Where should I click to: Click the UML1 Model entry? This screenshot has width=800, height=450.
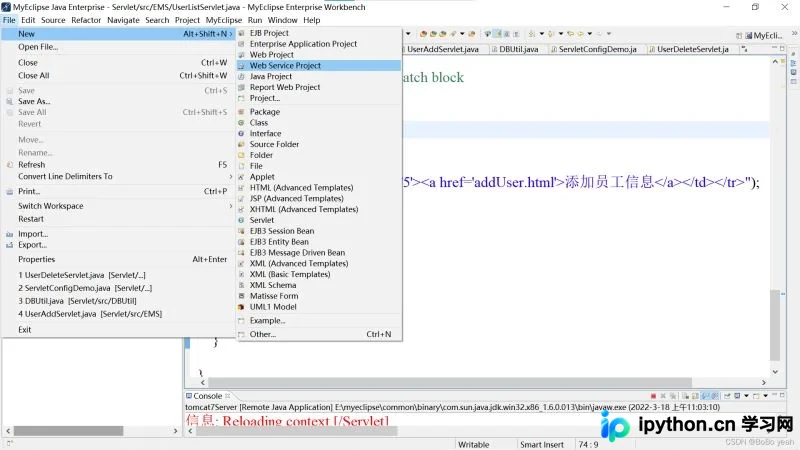pyautogui.click(x=319, y=307)
